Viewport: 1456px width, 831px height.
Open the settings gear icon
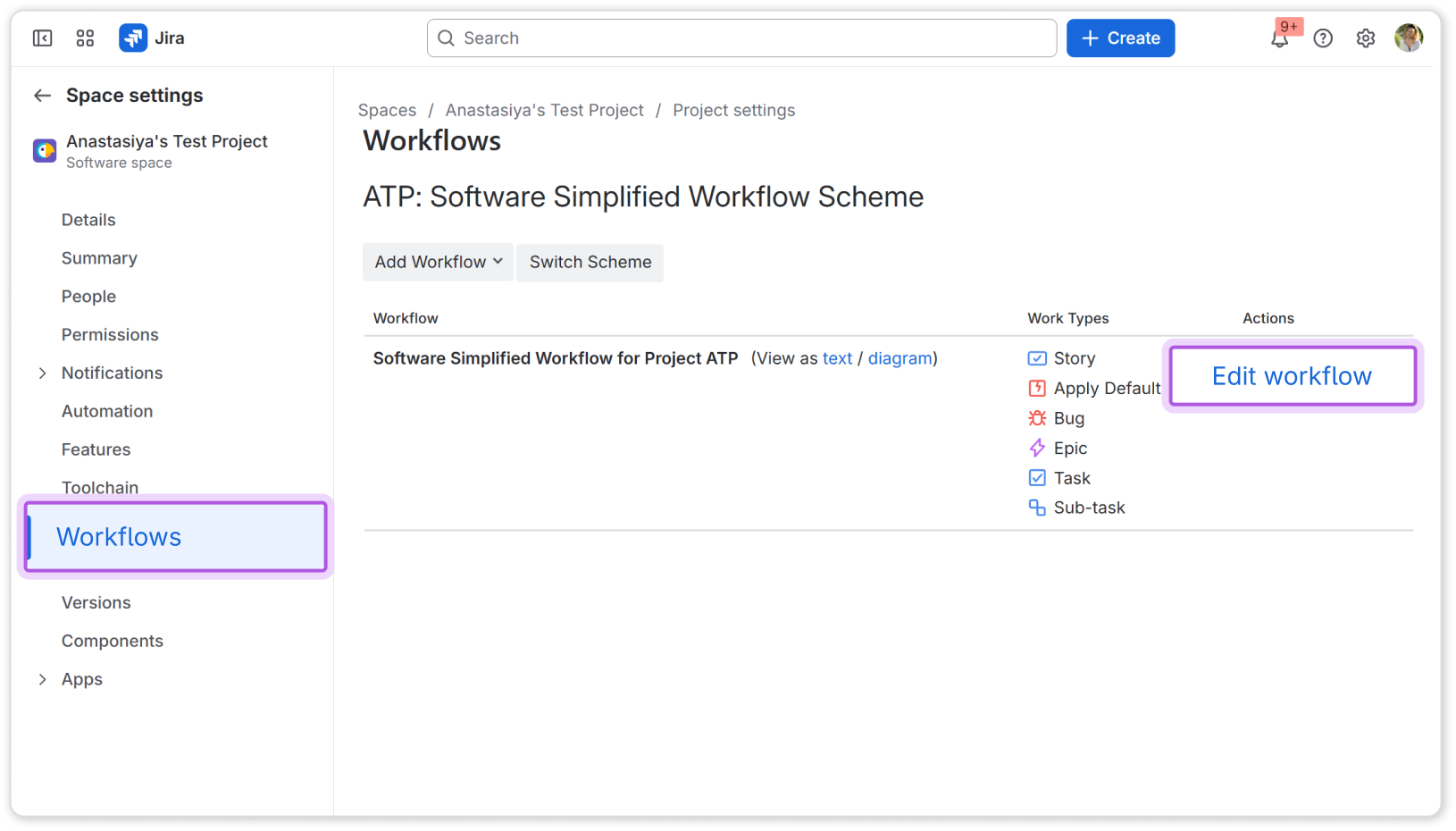tap(1366, 38)
